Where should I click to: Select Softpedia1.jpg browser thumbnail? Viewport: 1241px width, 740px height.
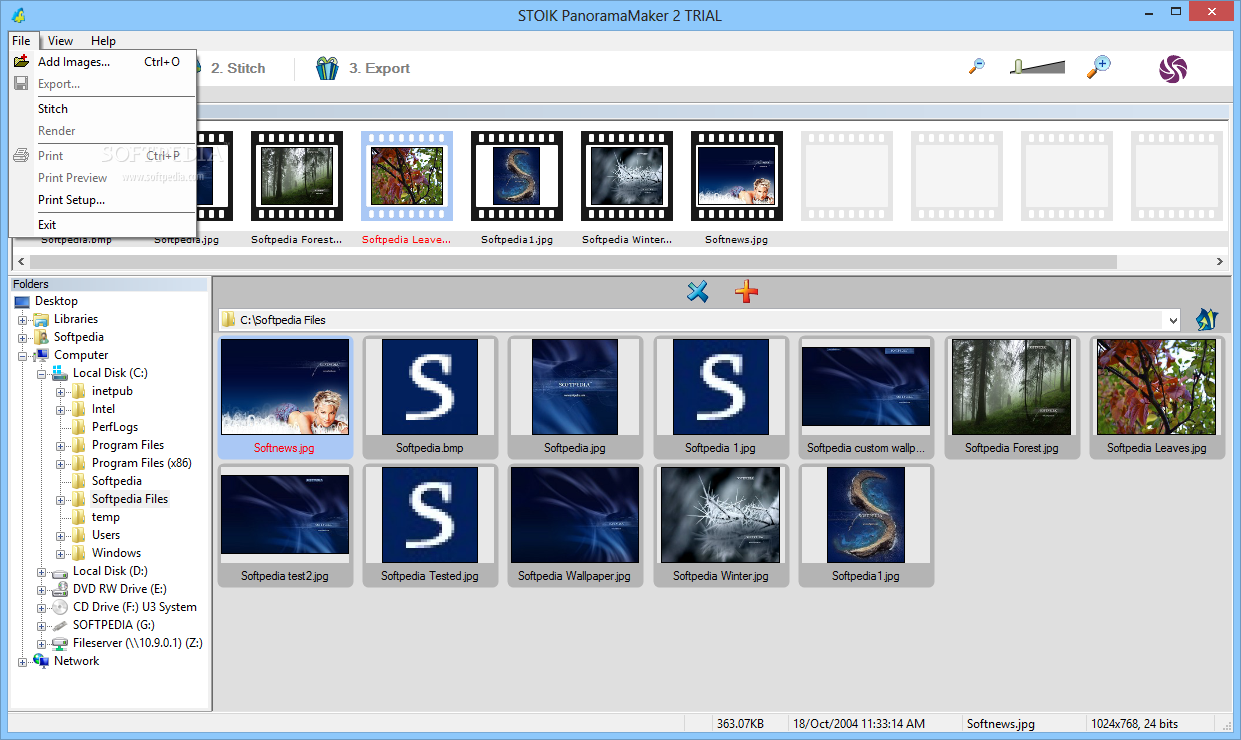(866, 525)
